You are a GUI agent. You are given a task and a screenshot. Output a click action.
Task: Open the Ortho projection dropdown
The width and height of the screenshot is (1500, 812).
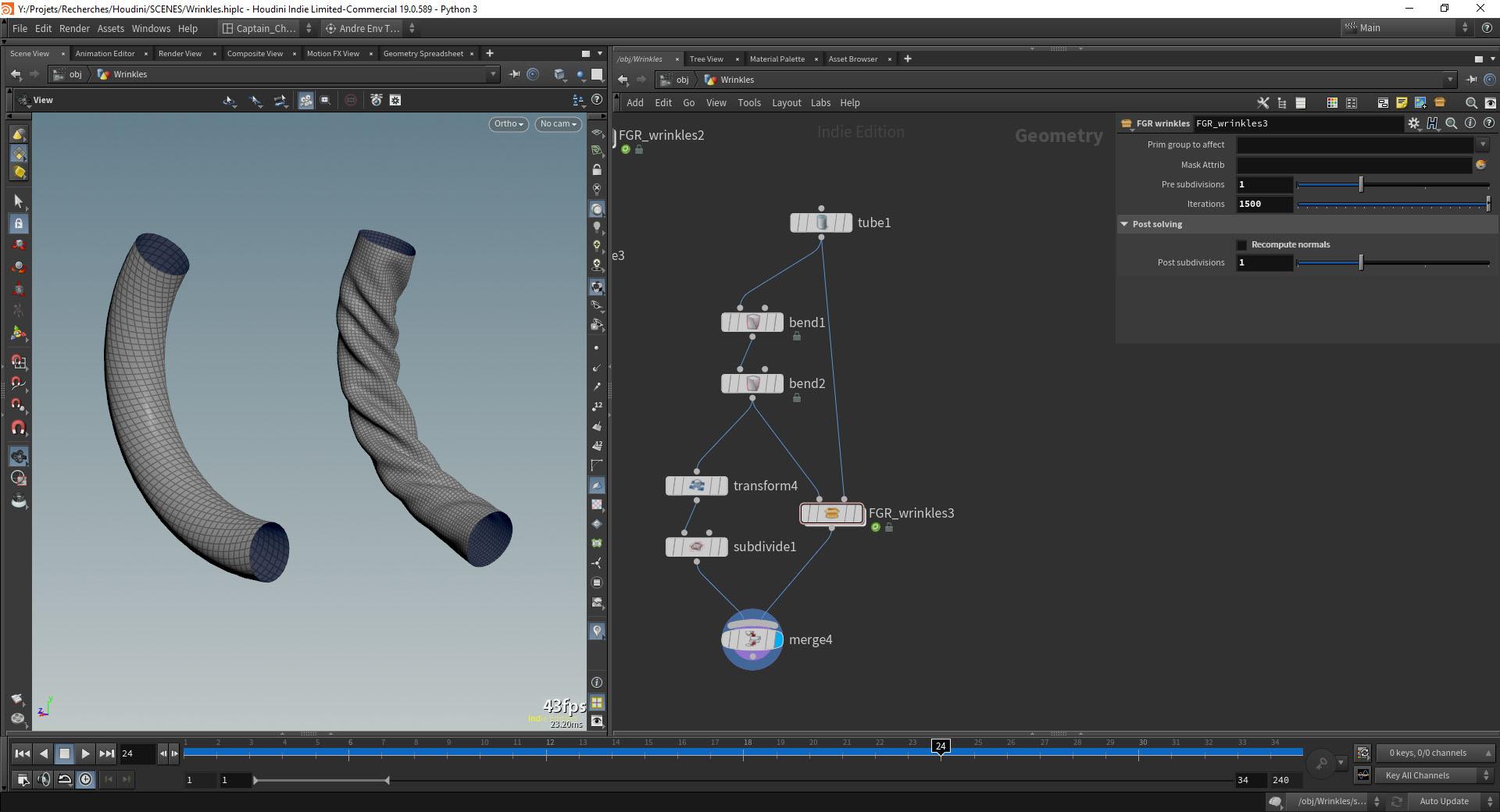tap(508, 124)
